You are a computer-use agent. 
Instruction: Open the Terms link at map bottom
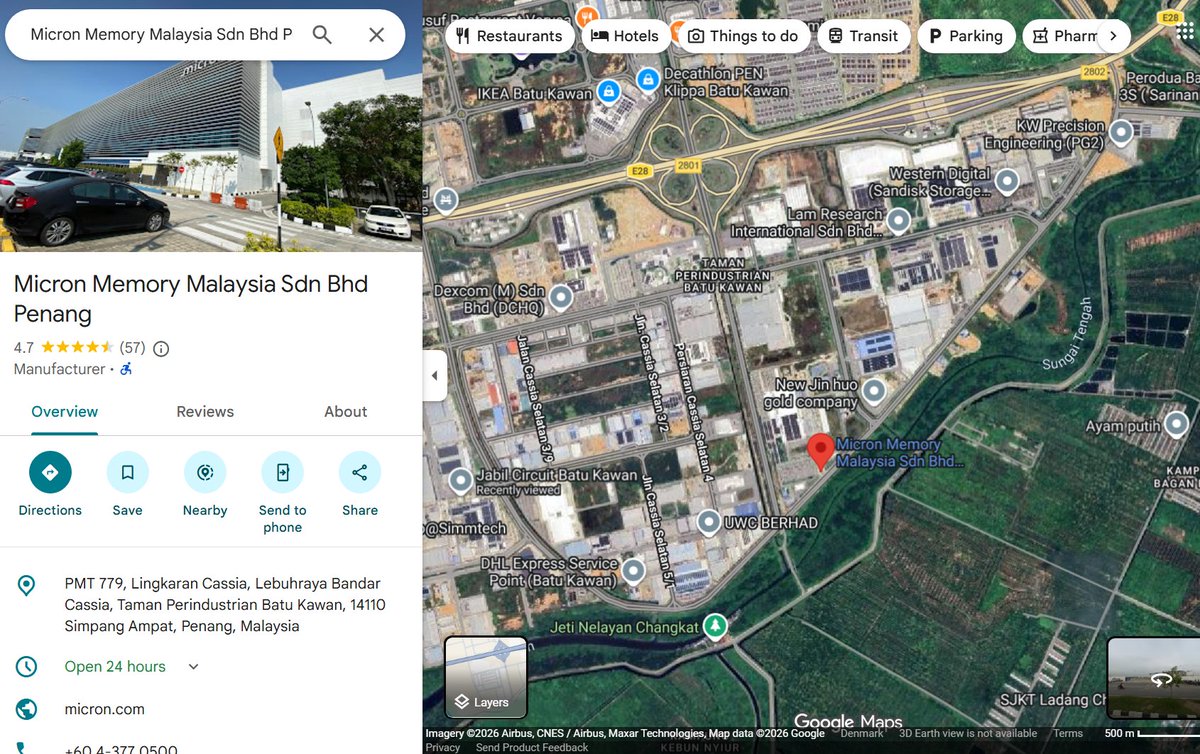point(1068,733)
